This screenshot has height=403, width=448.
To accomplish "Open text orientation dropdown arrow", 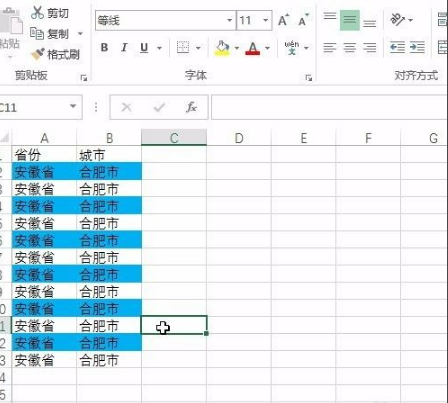I will click(x=411, y=20).
